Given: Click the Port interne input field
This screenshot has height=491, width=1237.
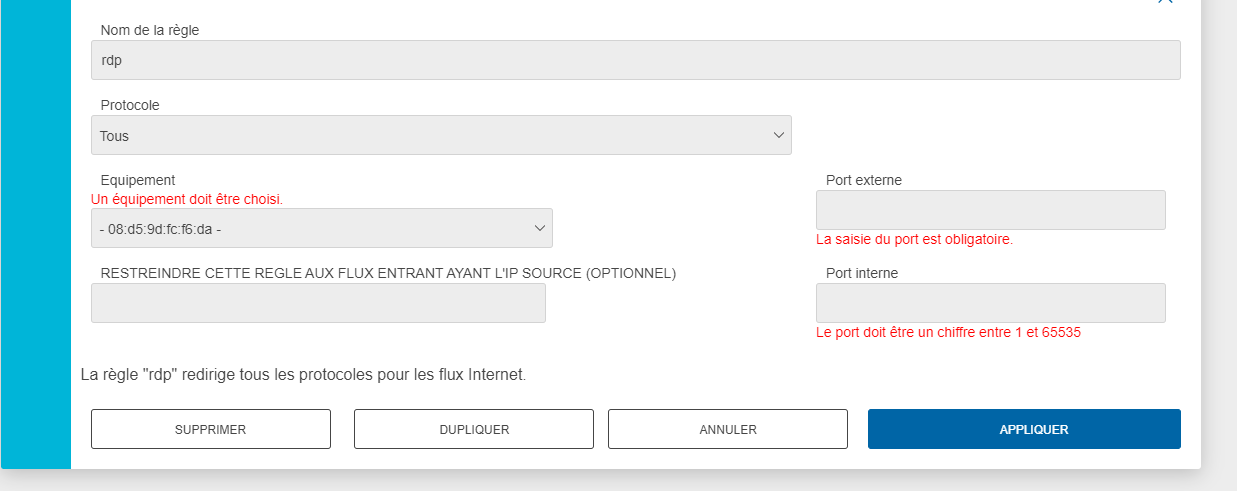Looking at the screenshot, I should pos(991,303).
